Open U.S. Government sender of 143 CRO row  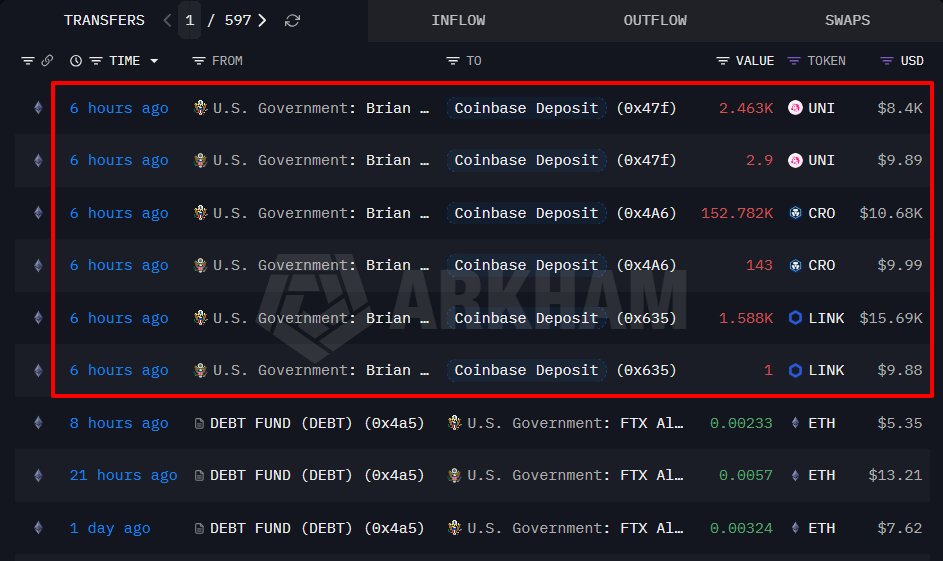point(312,265)
